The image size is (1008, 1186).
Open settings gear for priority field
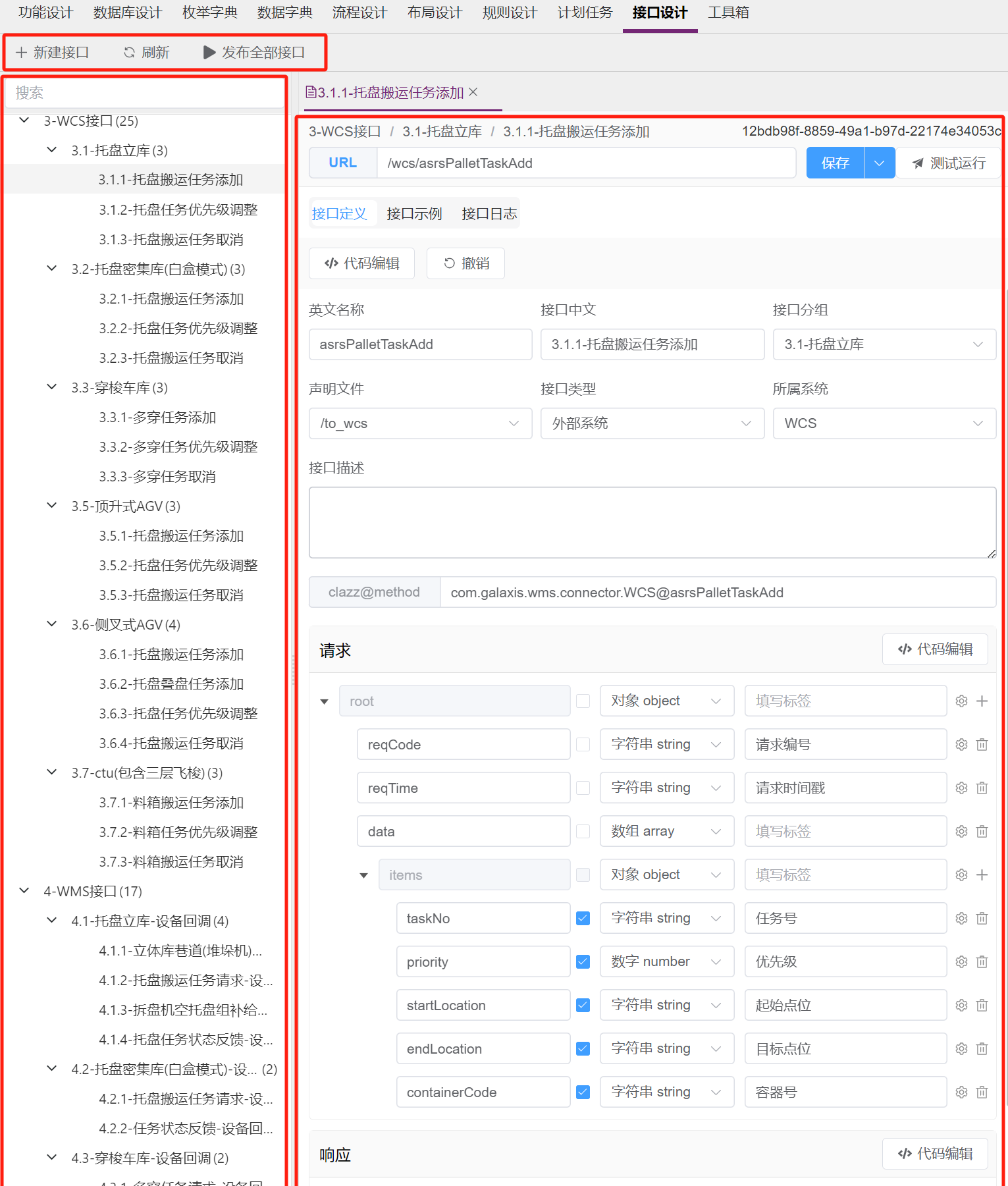coord(961,961)
